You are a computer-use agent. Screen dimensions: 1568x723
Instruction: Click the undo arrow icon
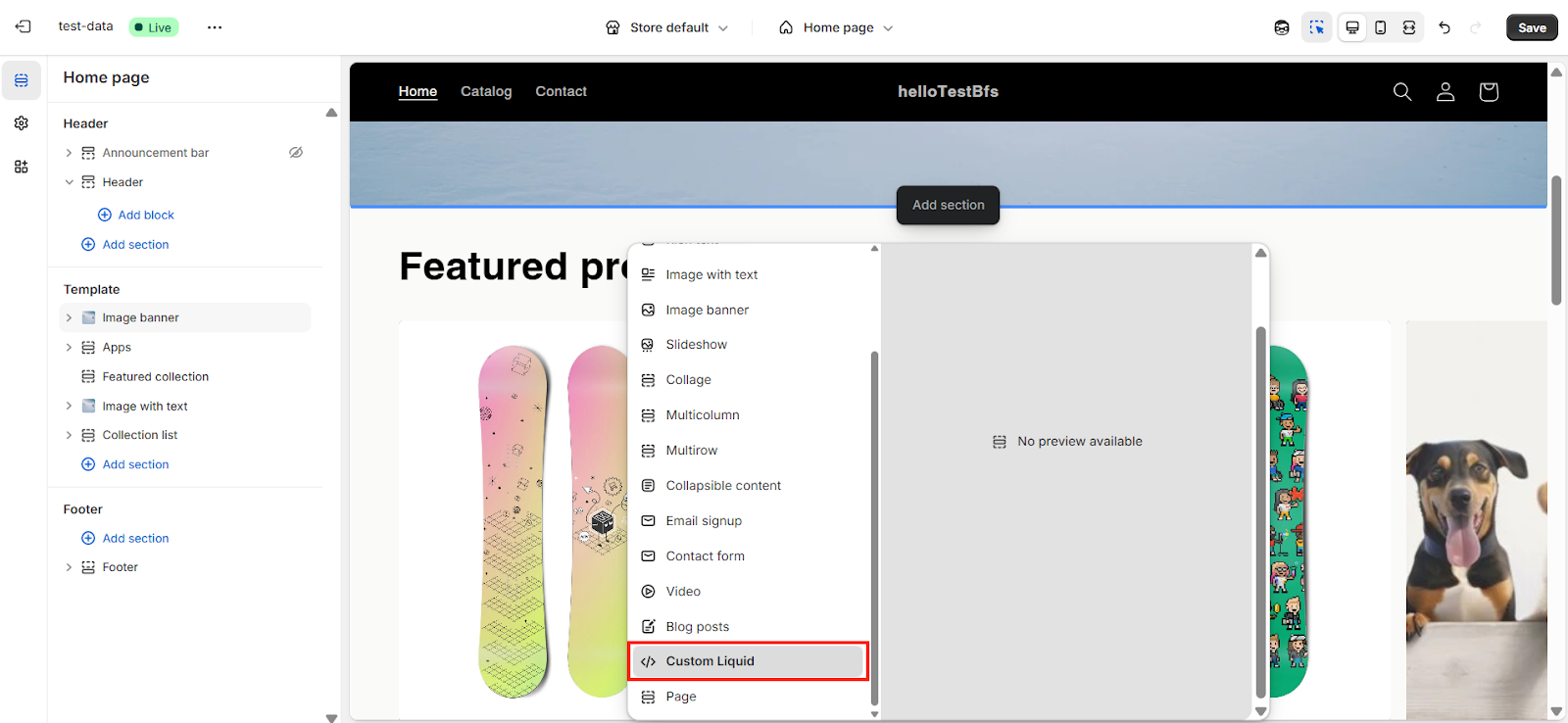coord(1445,27)
